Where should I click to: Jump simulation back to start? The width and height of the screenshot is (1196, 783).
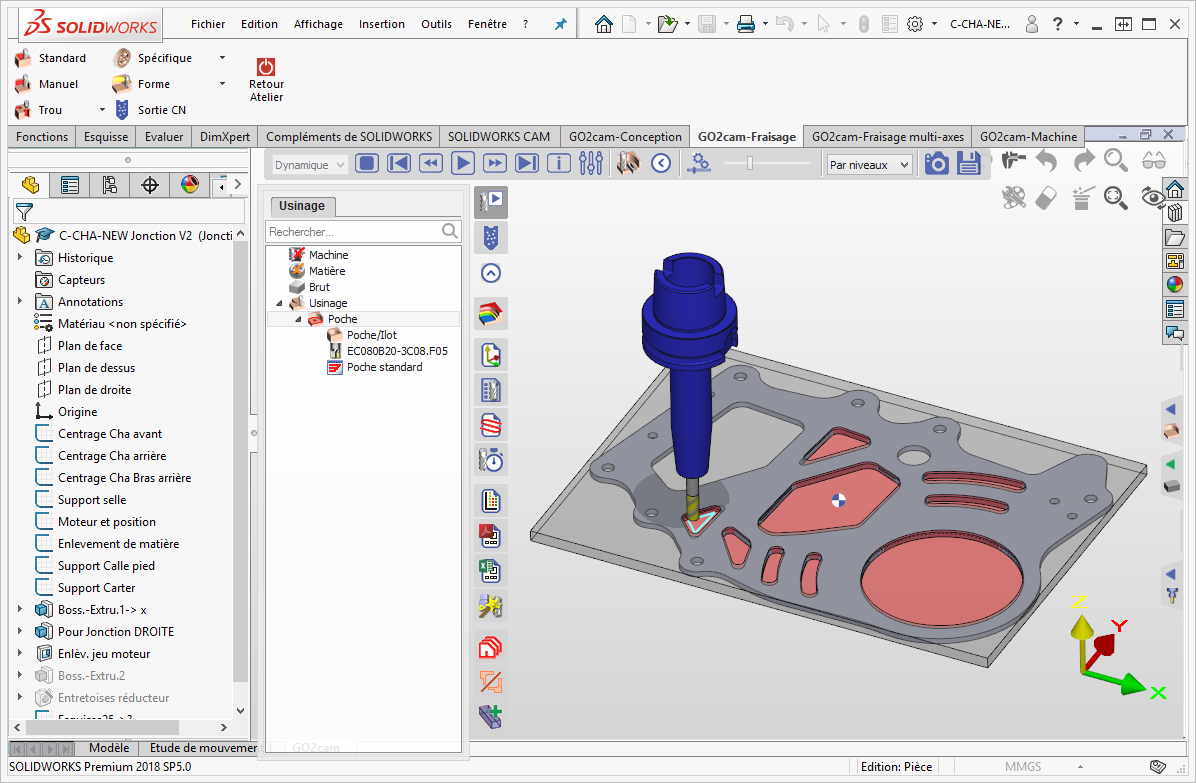(x=399, y=163)
